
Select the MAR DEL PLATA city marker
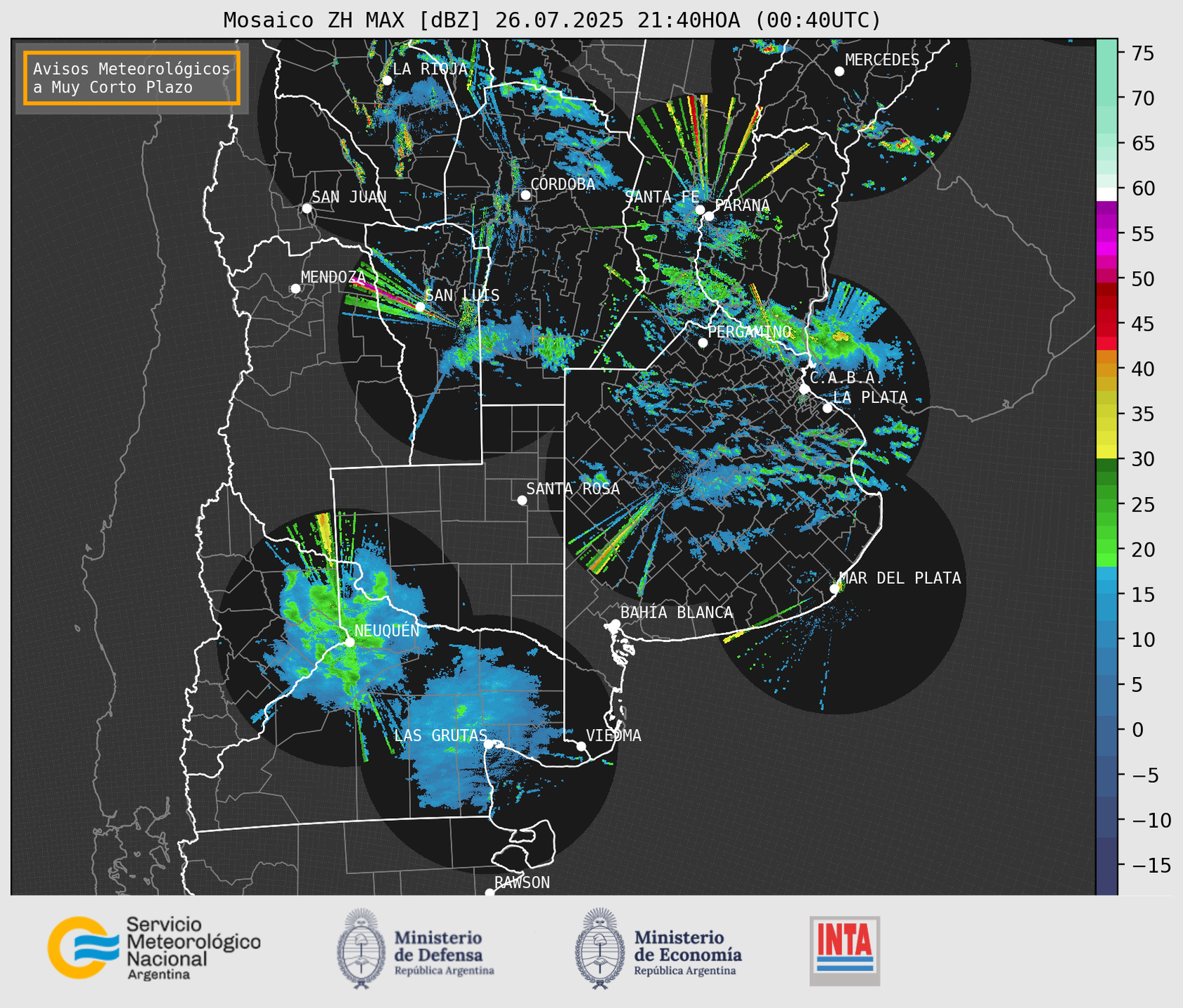point(834,589)
